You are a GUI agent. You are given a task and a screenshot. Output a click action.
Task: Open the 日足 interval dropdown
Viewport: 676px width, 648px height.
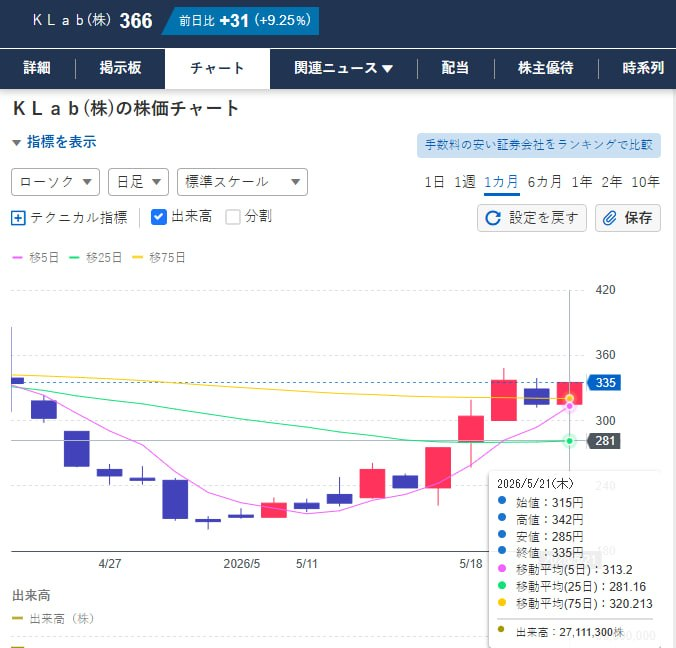(138, 182)
